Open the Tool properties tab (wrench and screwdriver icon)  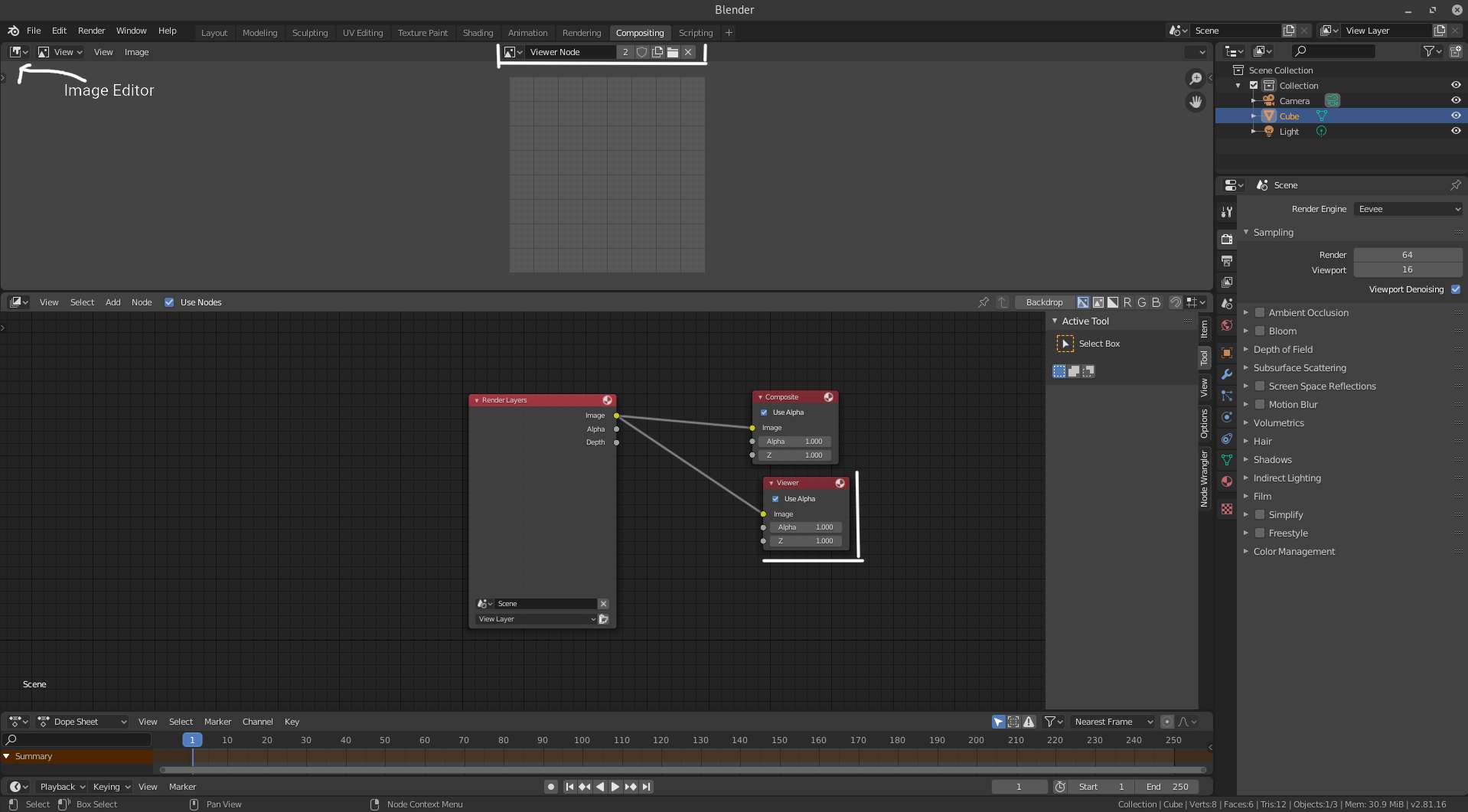(x=1227, y=212)
